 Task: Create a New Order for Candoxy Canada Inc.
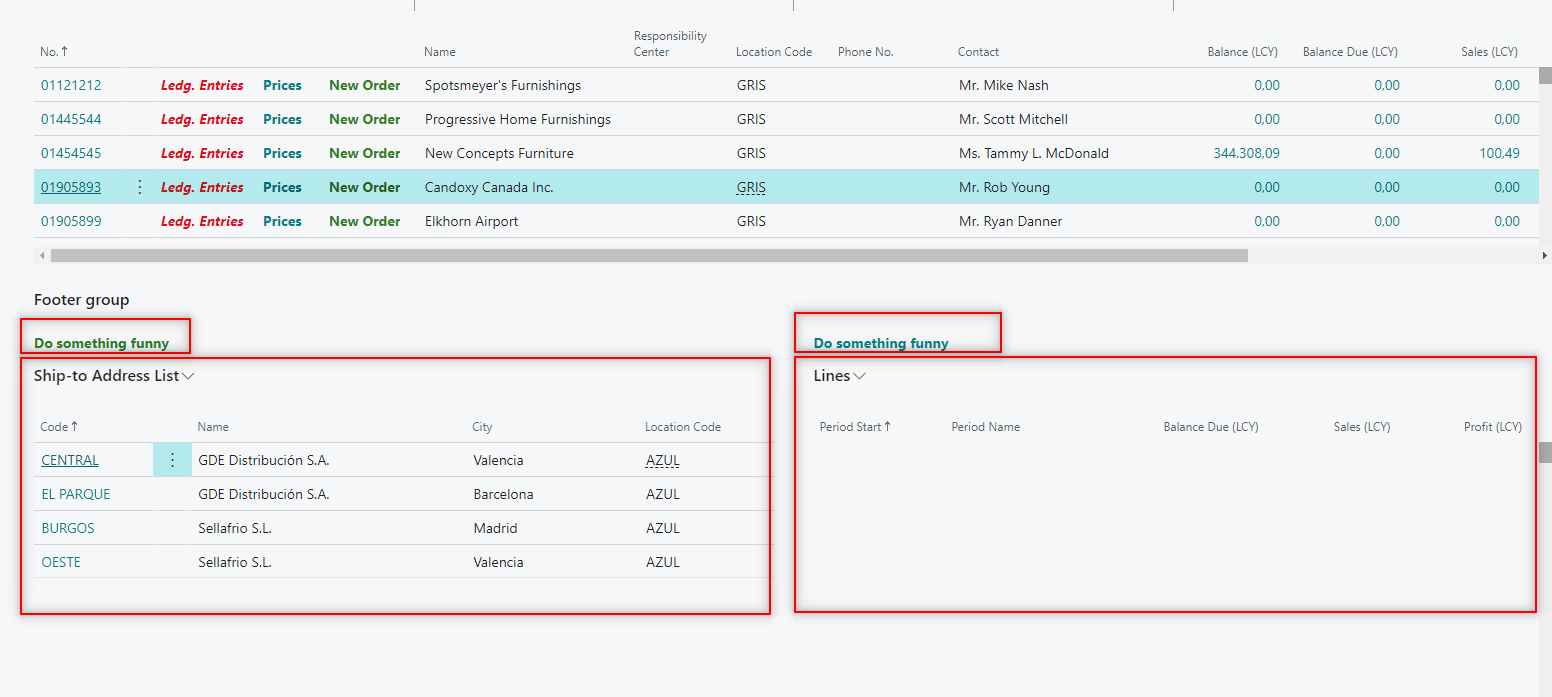(364, 186)
